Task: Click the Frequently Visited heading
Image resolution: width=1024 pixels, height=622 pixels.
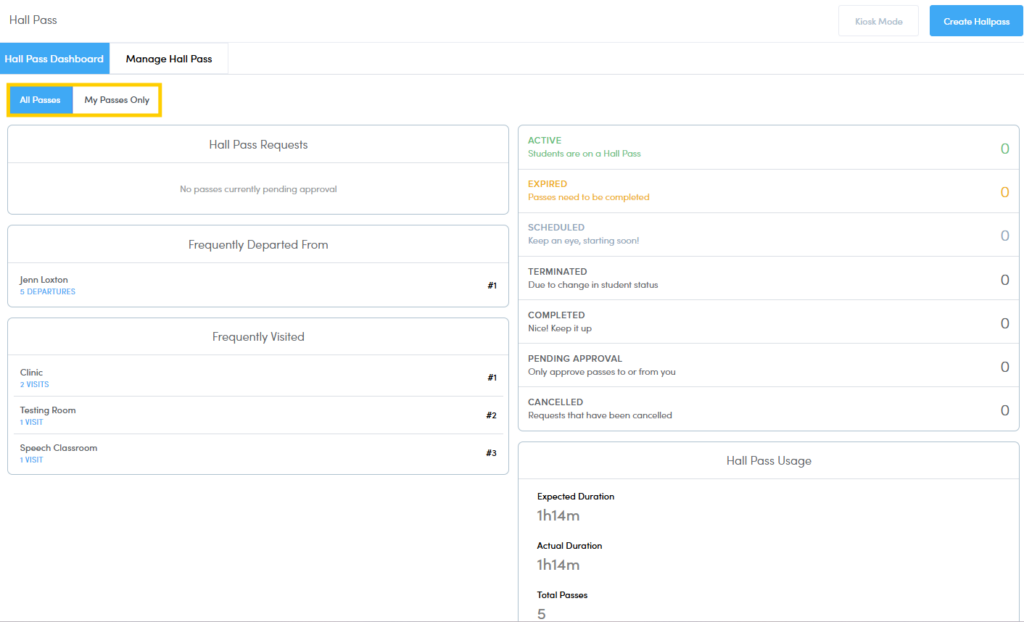Action: (x=258, y=337)
